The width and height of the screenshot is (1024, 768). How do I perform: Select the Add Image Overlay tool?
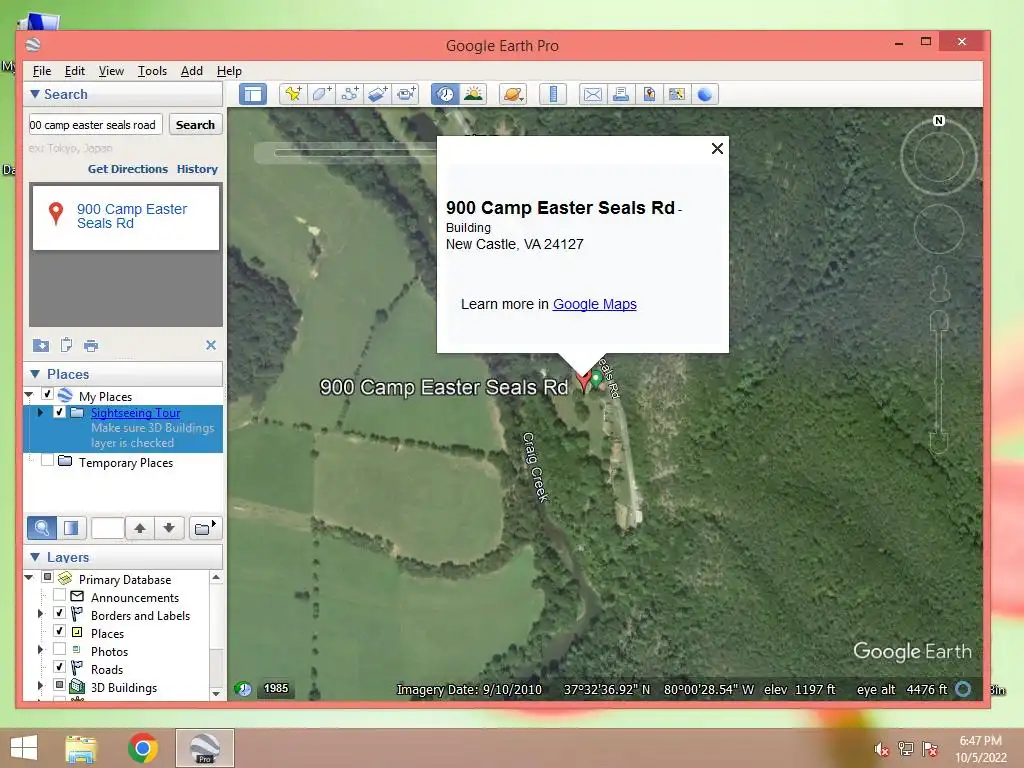click(377, 94)
